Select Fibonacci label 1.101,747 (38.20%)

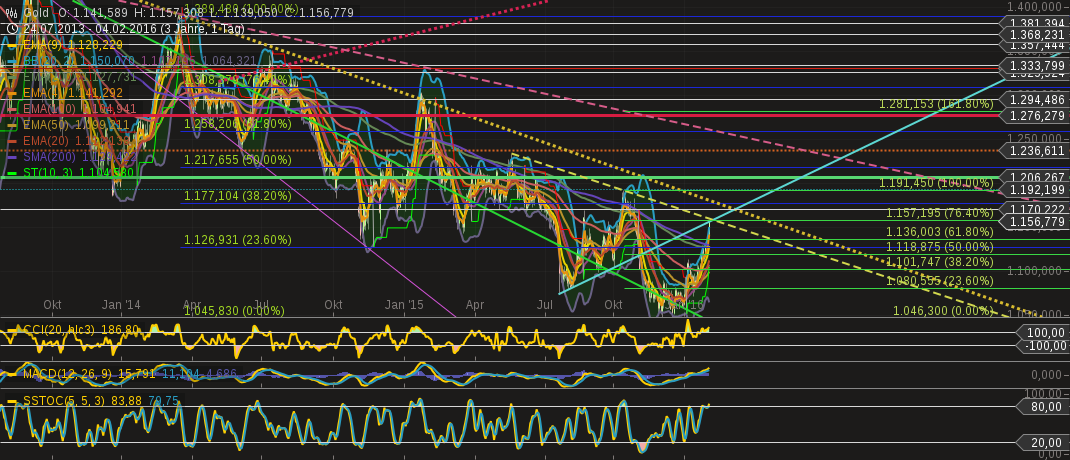coord(940,262)
